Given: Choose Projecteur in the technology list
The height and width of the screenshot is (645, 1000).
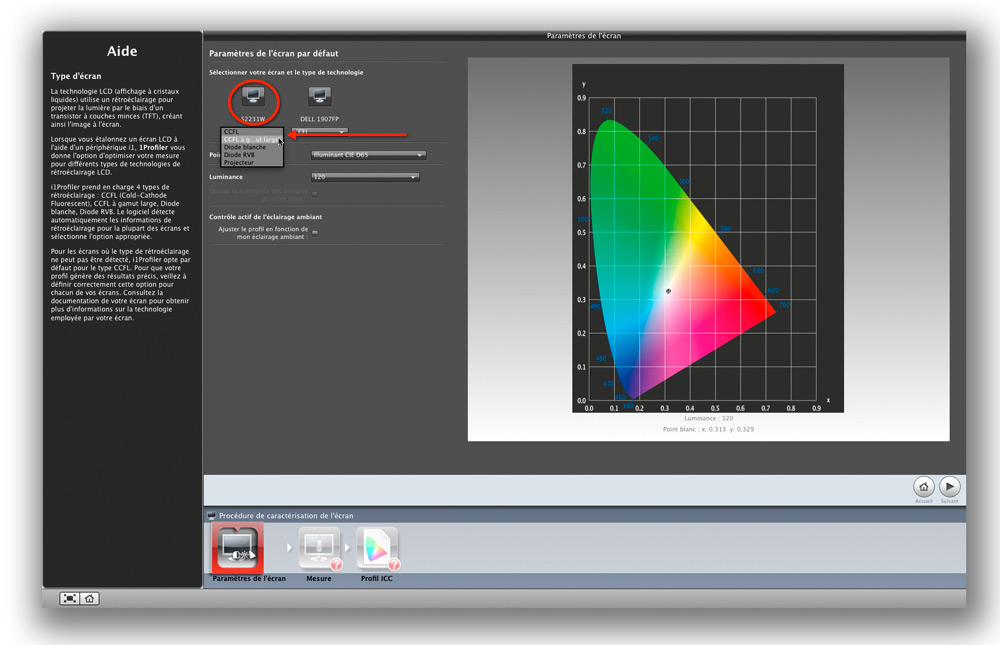Looking at the screenshot, I should click(x=252, y=162).
